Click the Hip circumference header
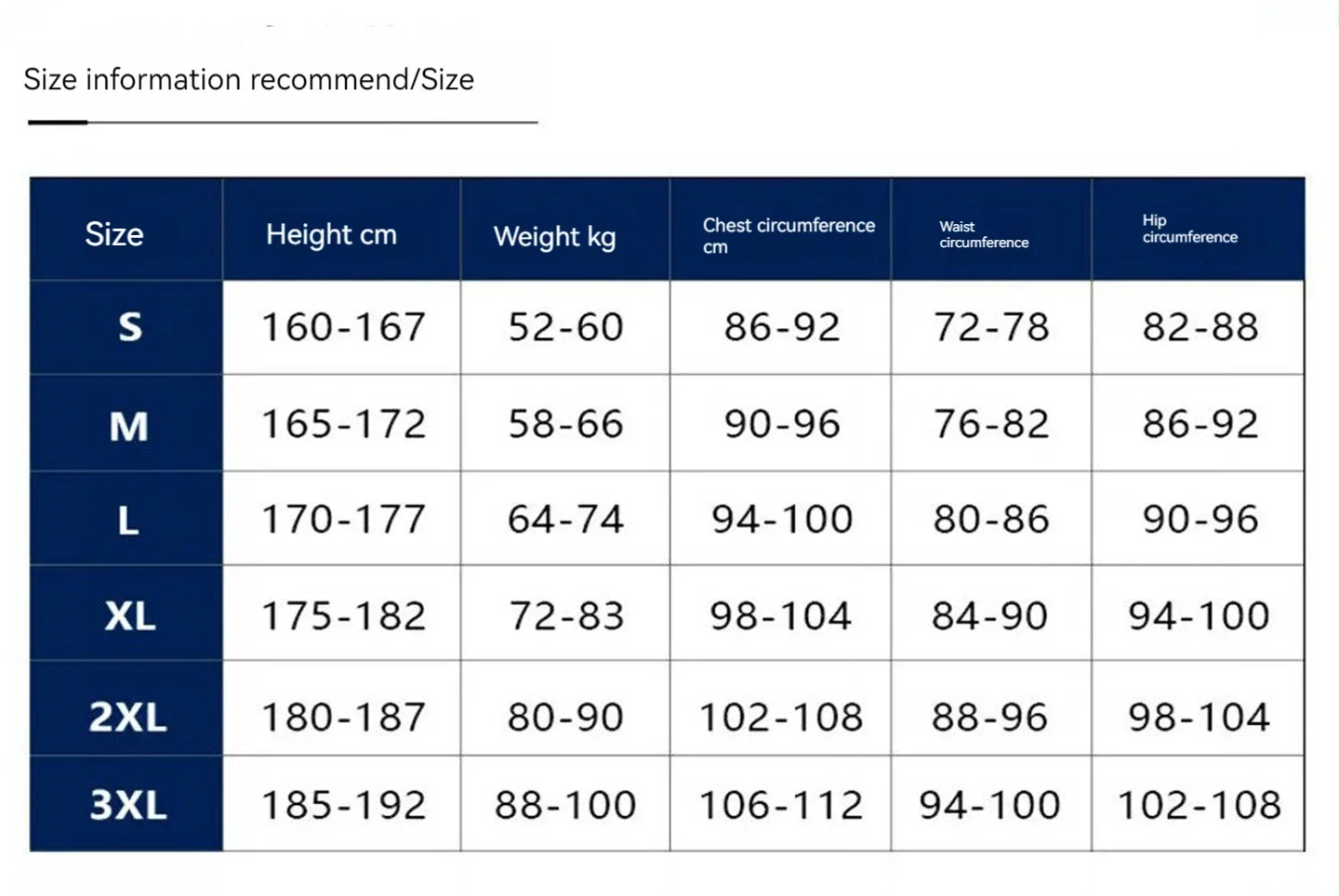The image size is (1339, 896). pos(1198,230)
